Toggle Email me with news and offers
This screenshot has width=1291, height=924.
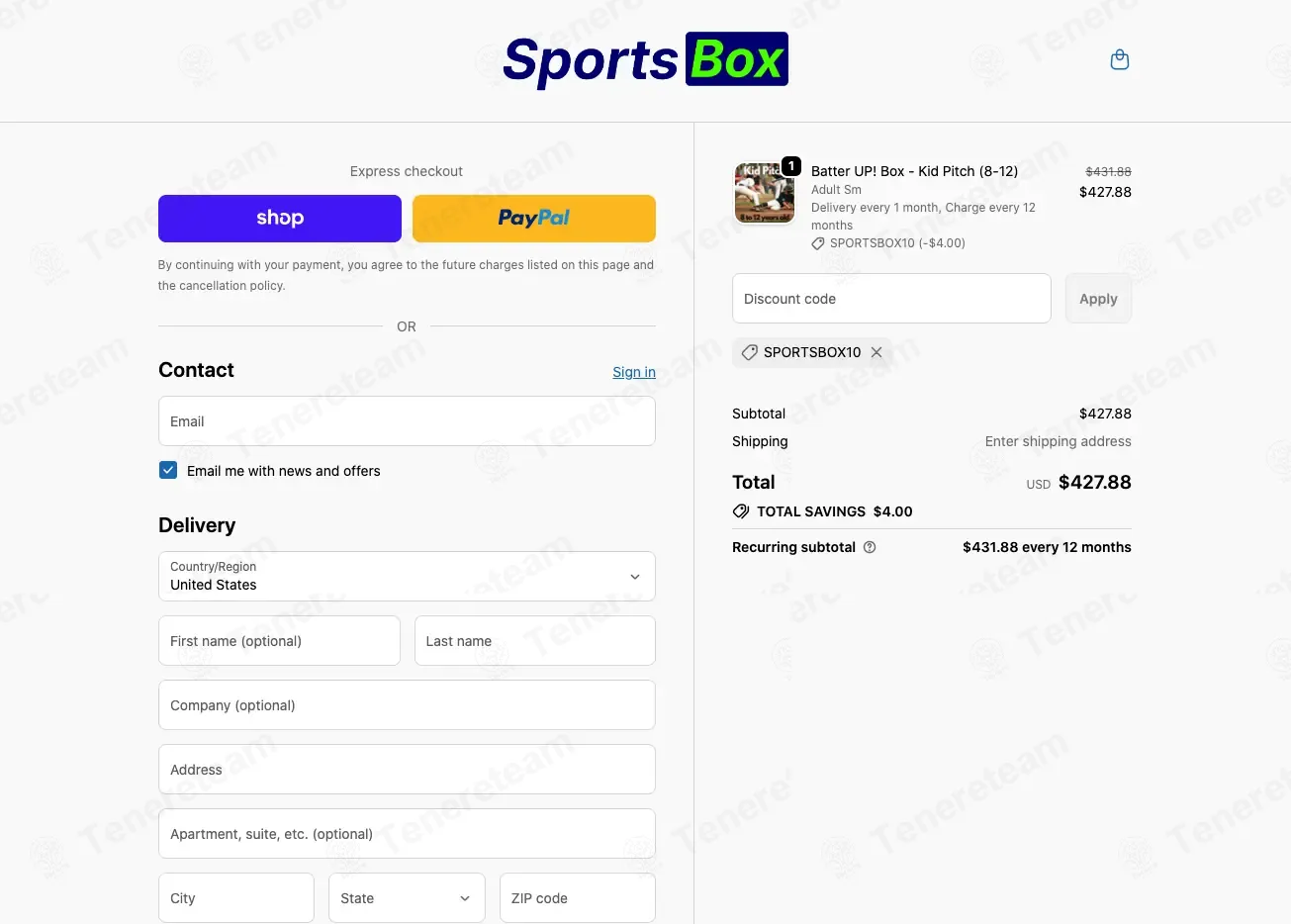click(x=168, y=471)
